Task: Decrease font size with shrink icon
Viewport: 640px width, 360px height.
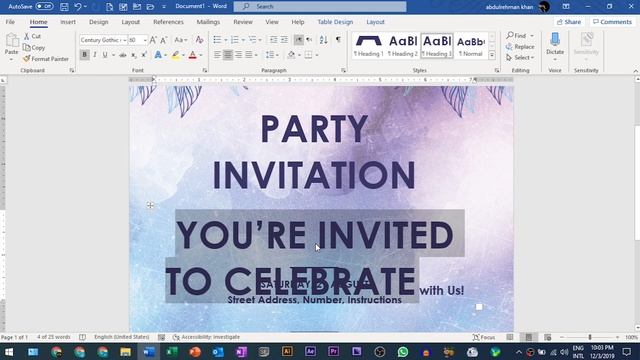Action: point(163,40)
